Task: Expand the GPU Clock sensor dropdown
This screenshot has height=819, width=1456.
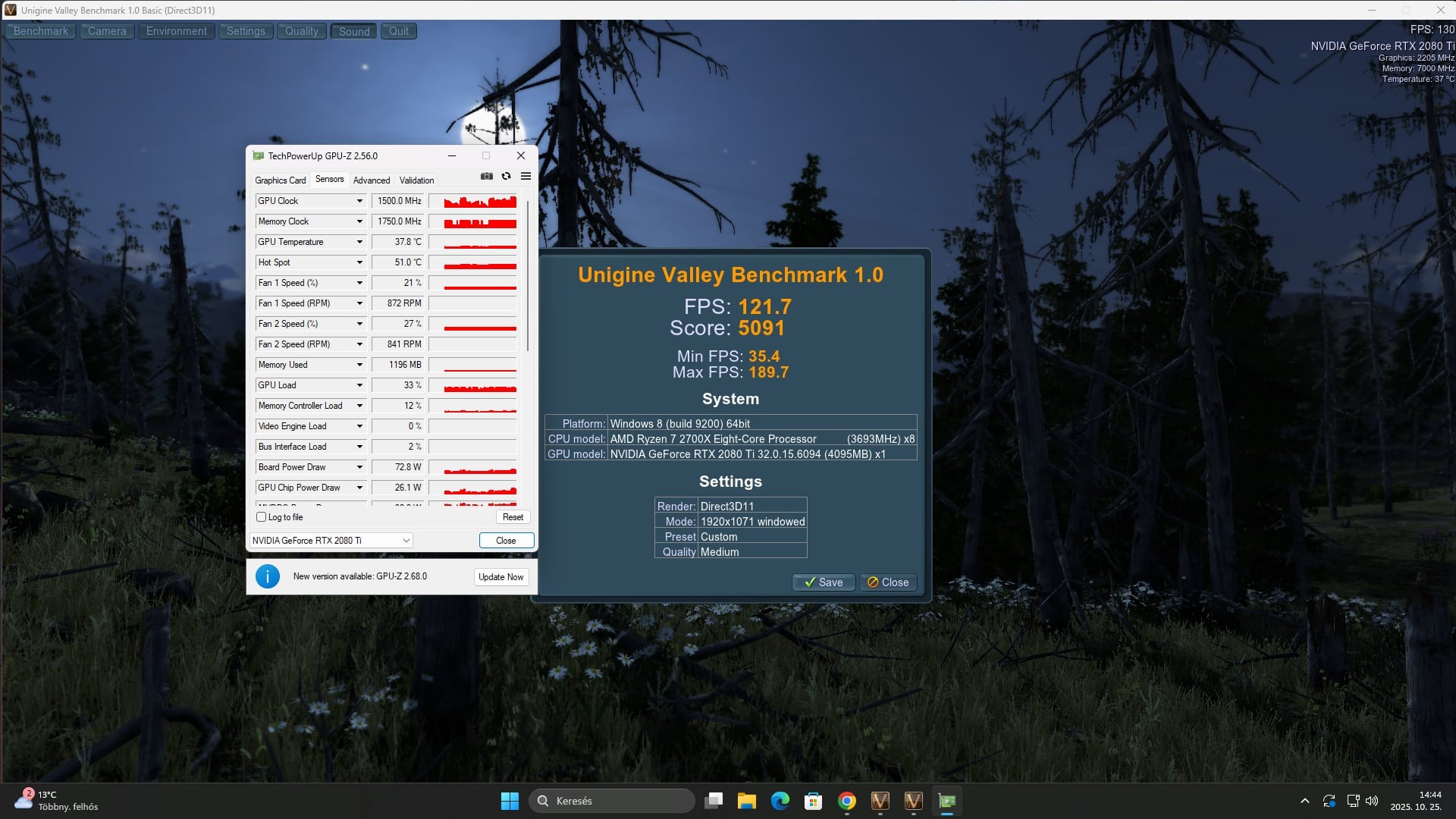Action: (359, 201)
